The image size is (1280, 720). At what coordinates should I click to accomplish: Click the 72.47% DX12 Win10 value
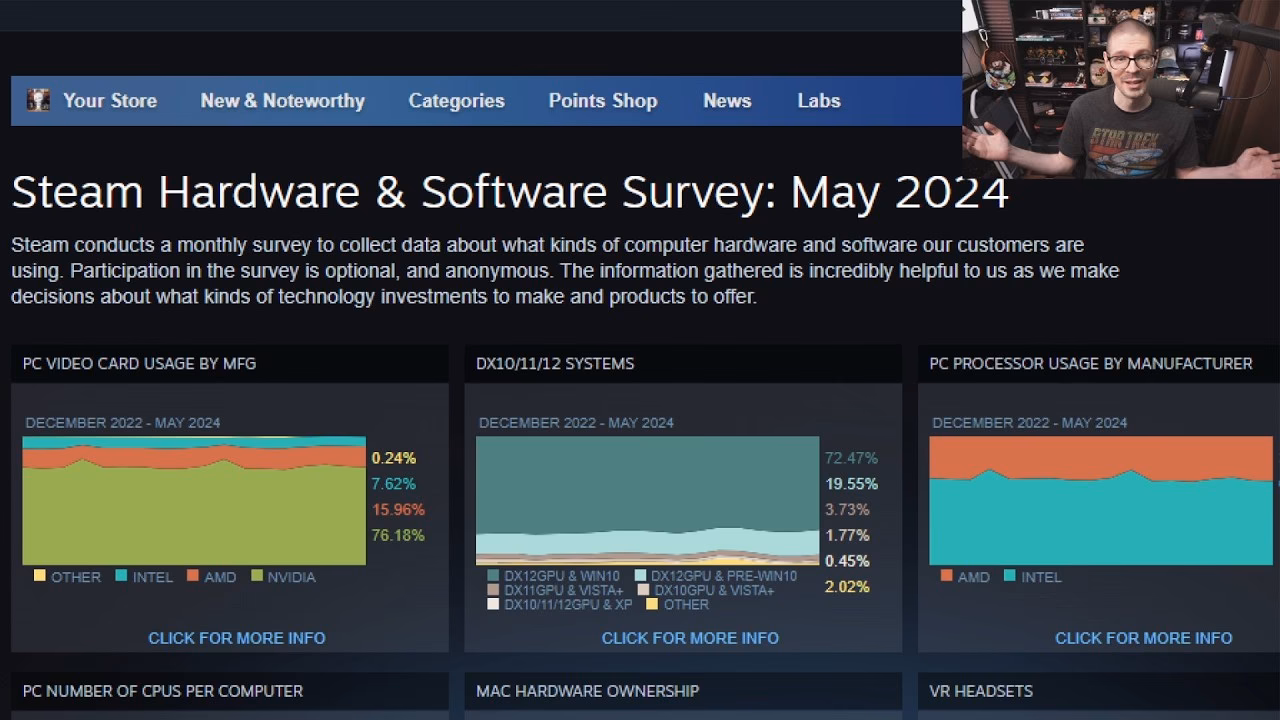coord(851,458)
